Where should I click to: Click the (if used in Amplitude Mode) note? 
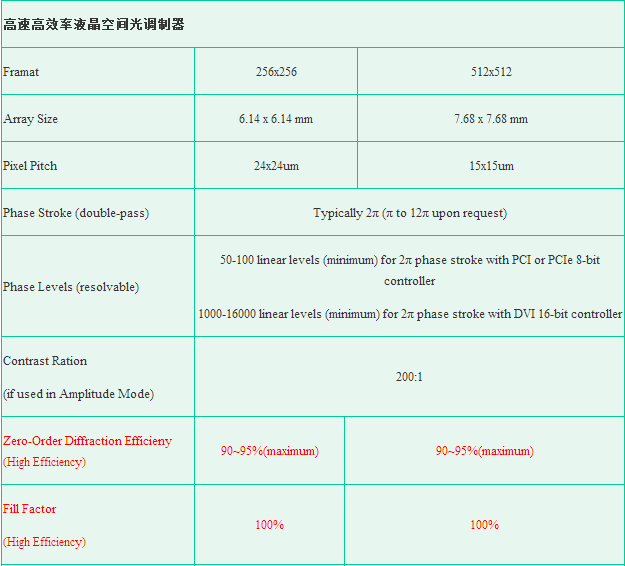[x=78, y=394]
